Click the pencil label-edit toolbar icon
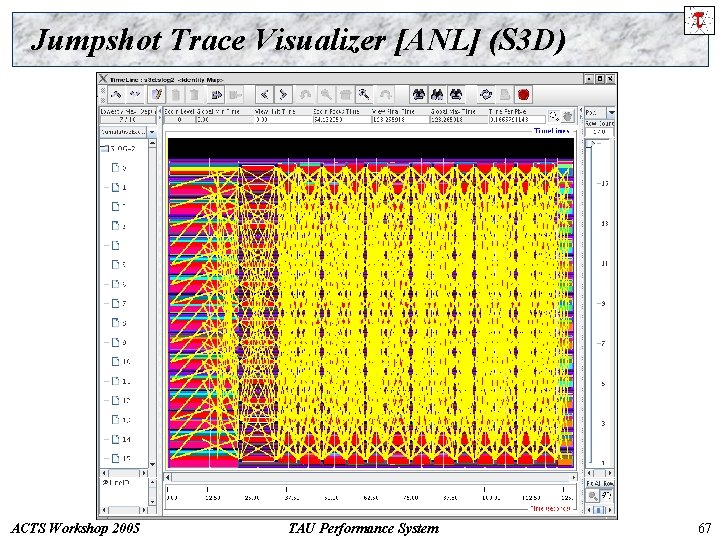Screen dimensions: 720x540 (157, 95)
